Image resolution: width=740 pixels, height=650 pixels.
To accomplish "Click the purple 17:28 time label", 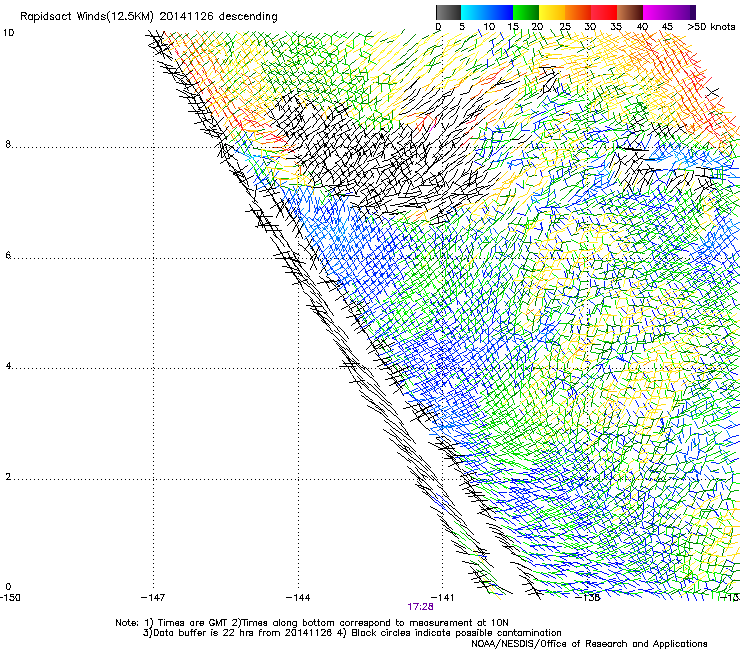I will coord(420,607).
